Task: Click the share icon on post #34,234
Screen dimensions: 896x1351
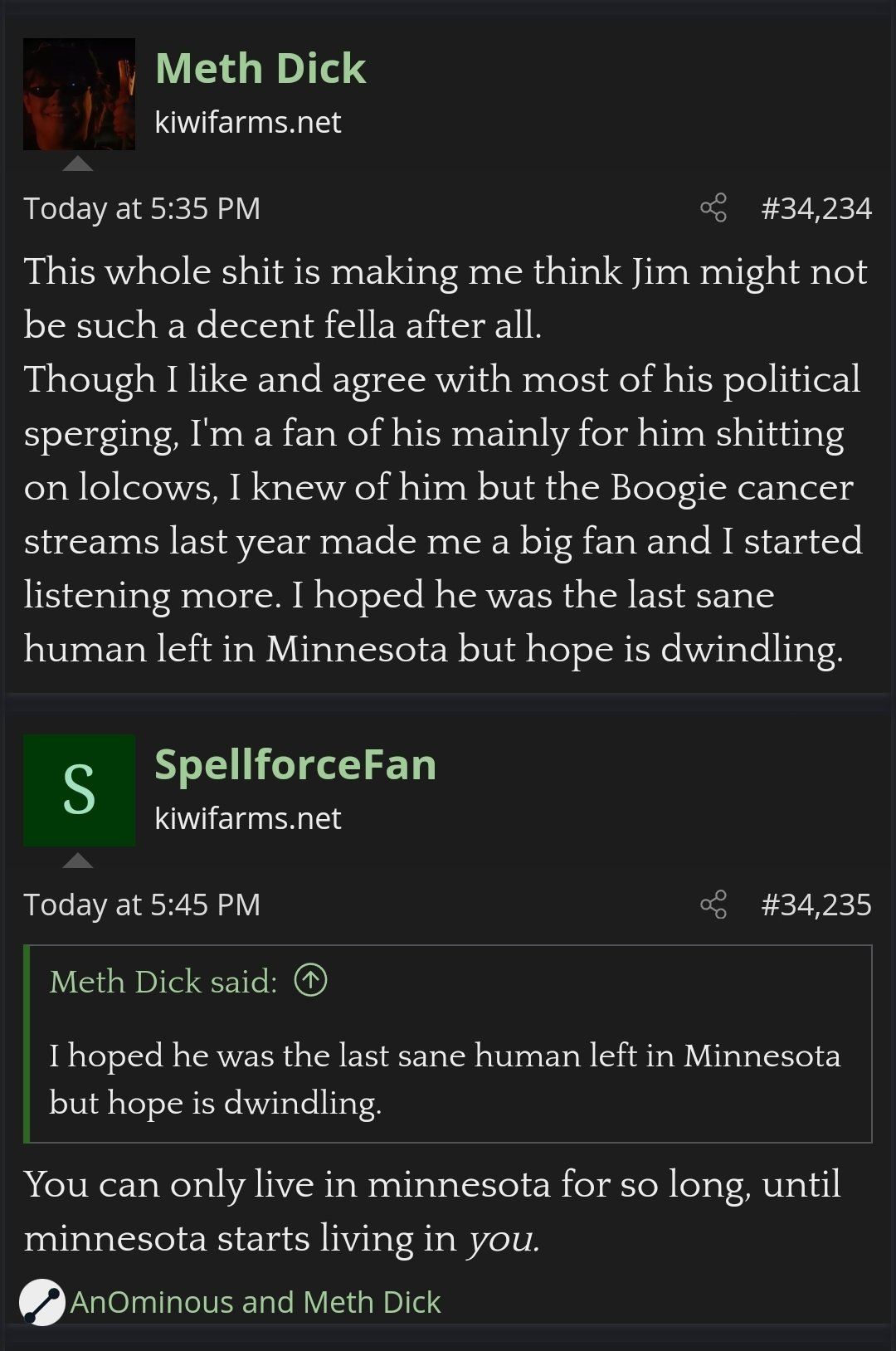Action: coord(713,207)
